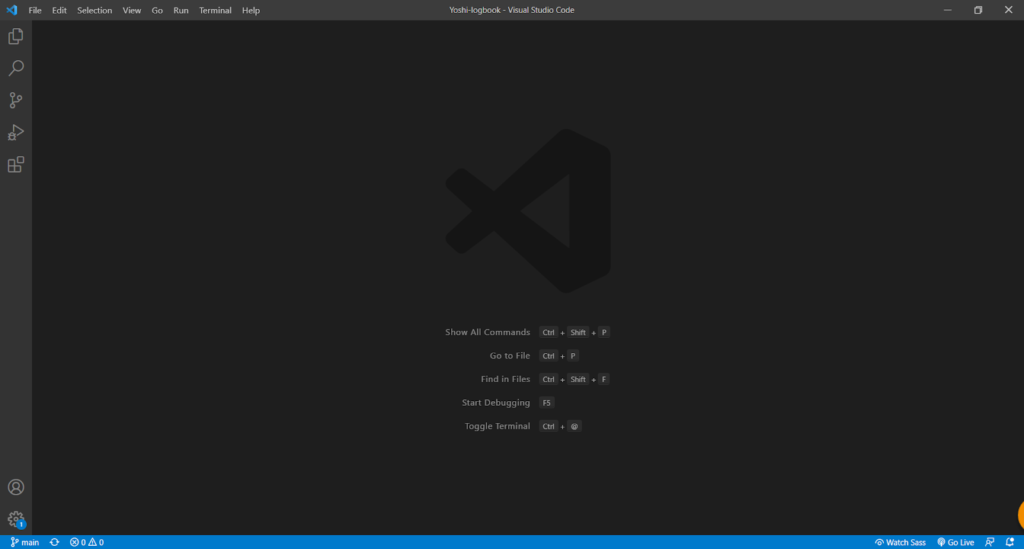Open the Selection menu
The height and width of the screenshot is (549, 1024).
tap(95, 10)
